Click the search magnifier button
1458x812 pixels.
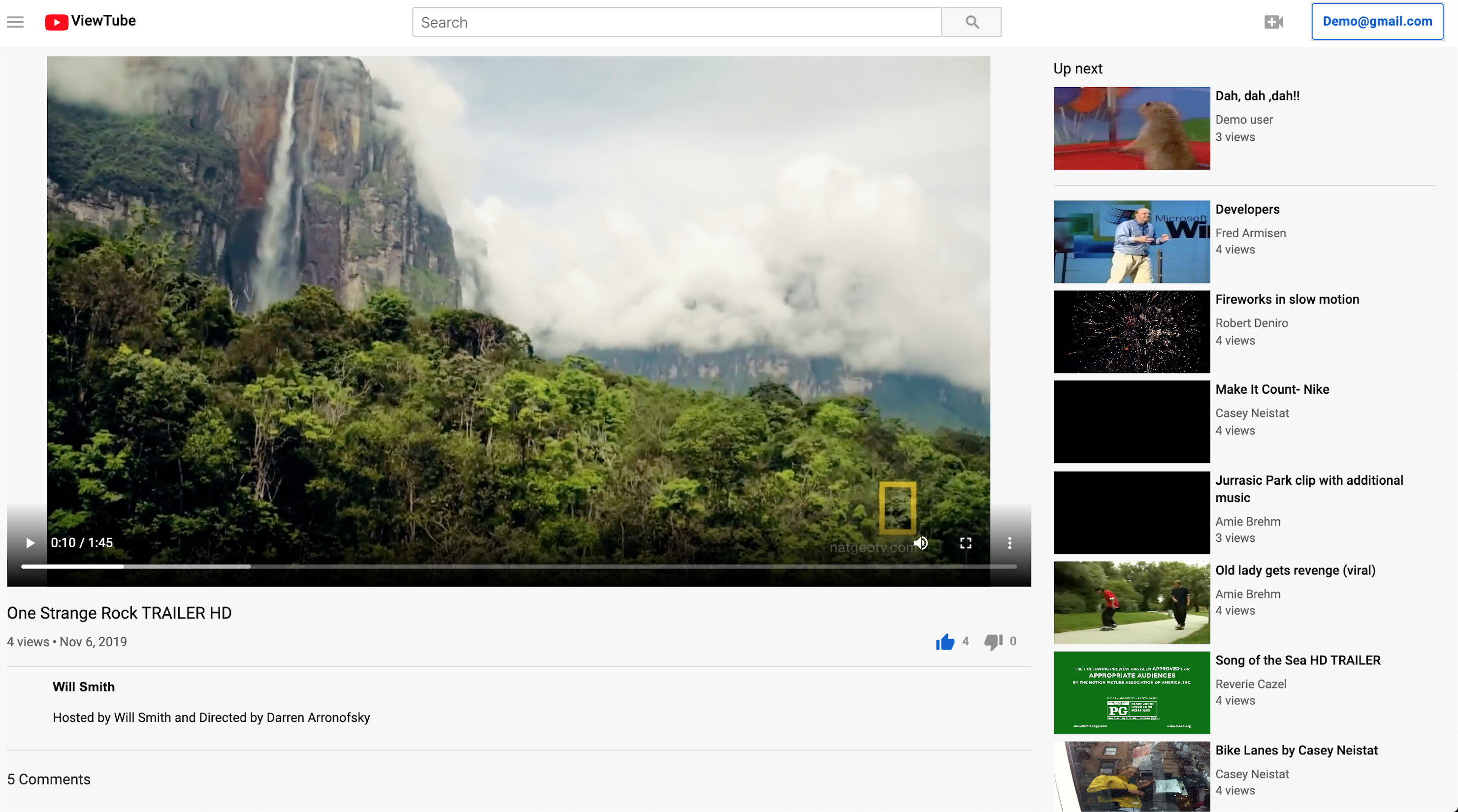[971, 22]
